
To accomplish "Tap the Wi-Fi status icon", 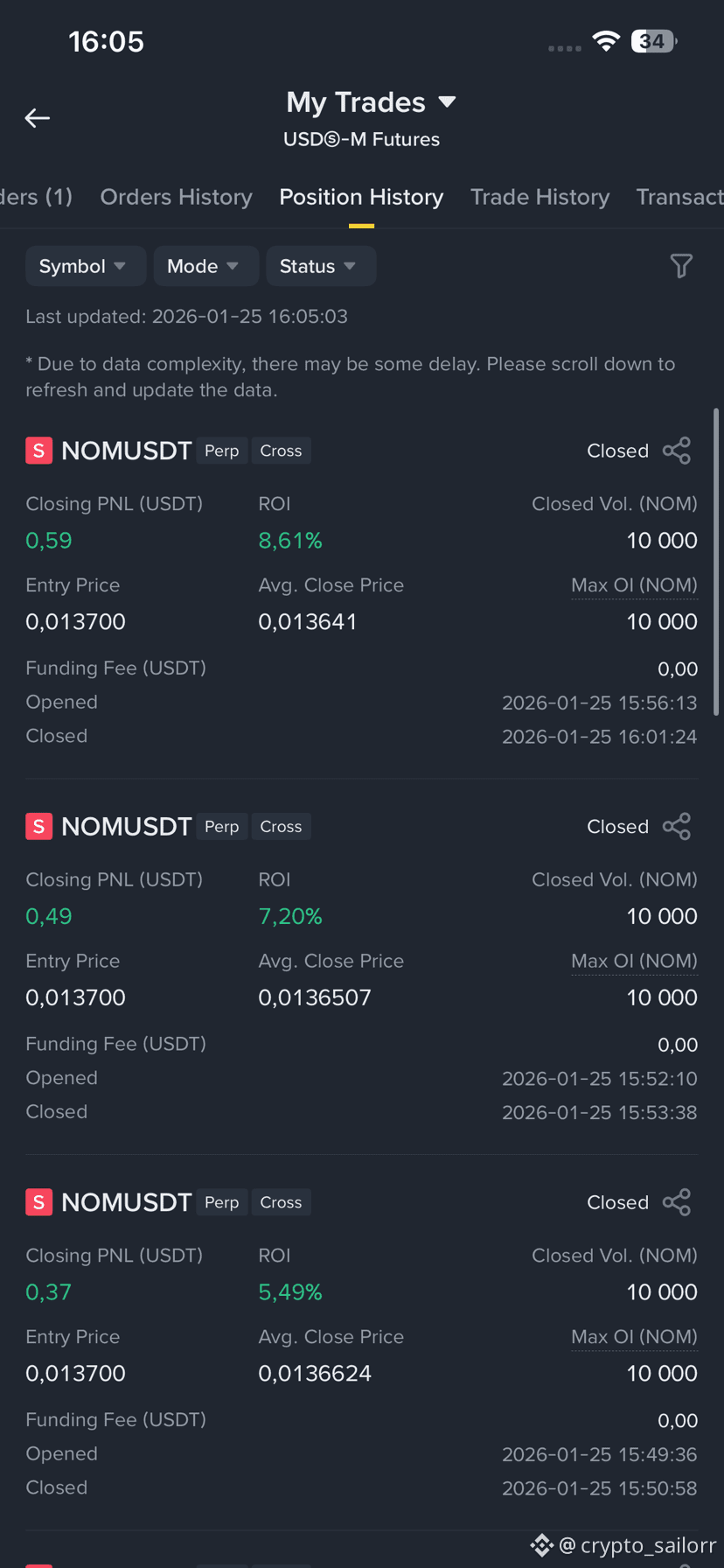I will tap(606, 40).
